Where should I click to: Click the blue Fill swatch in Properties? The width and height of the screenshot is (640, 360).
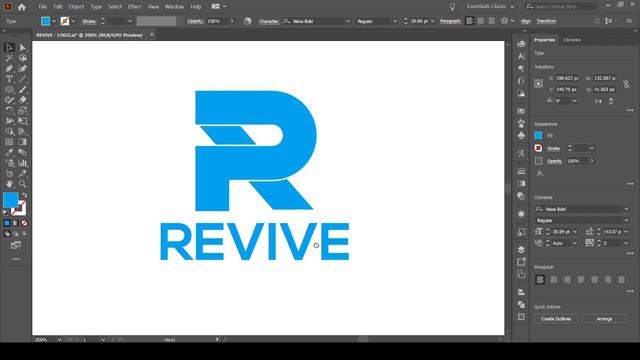[x=538, y=136]
